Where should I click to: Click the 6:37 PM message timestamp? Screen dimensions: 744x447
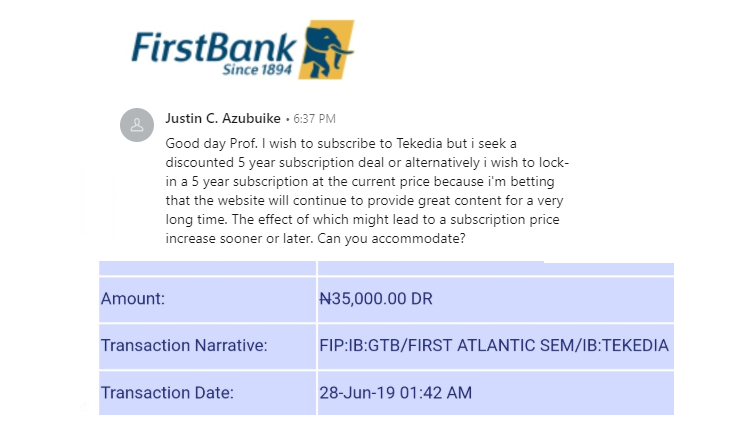[315, 120]
